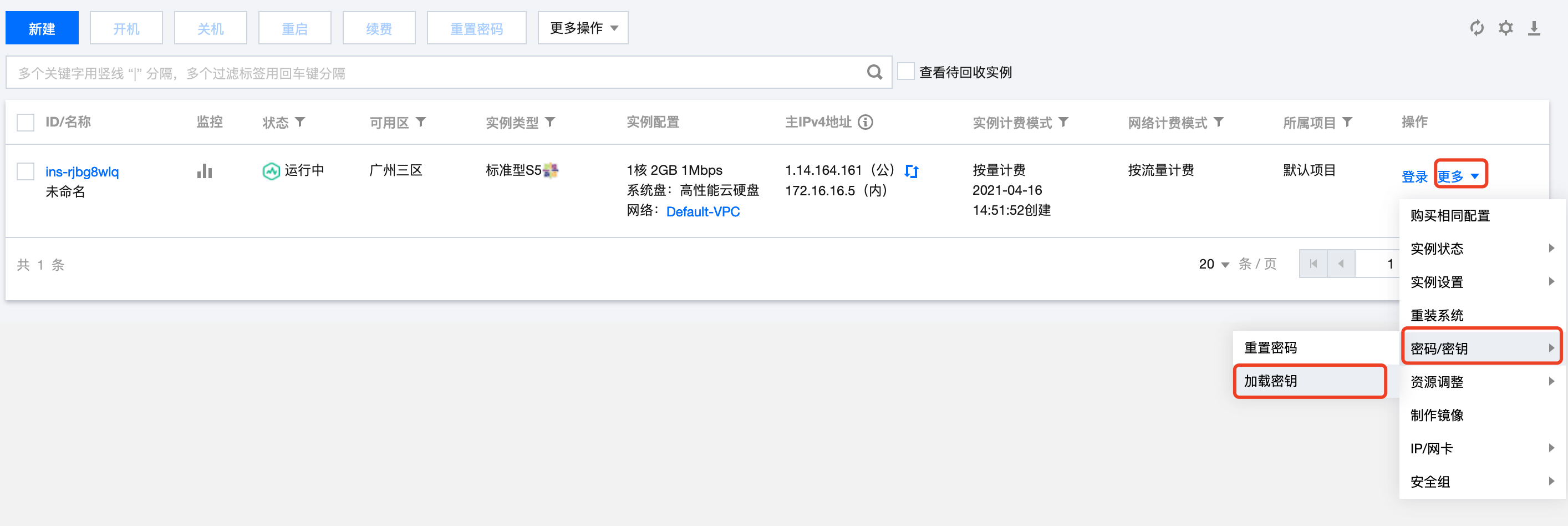Filter by instance billing mode funnel icon

1063,123
